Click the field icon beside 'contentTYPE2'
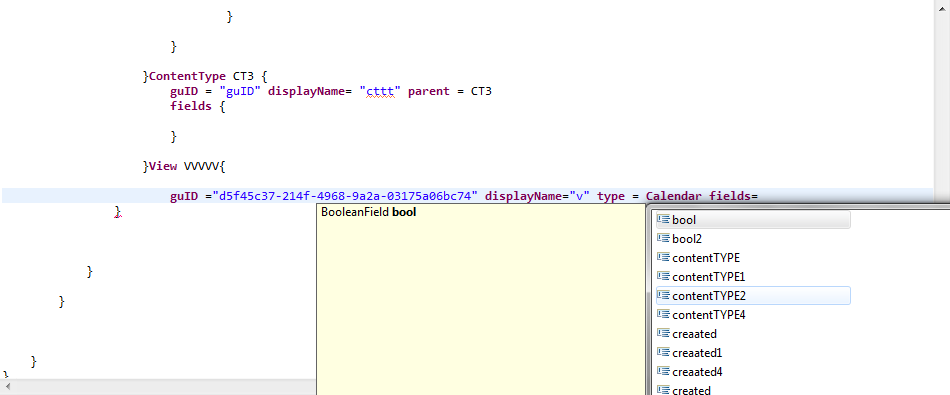 click(x=663, y=296)
